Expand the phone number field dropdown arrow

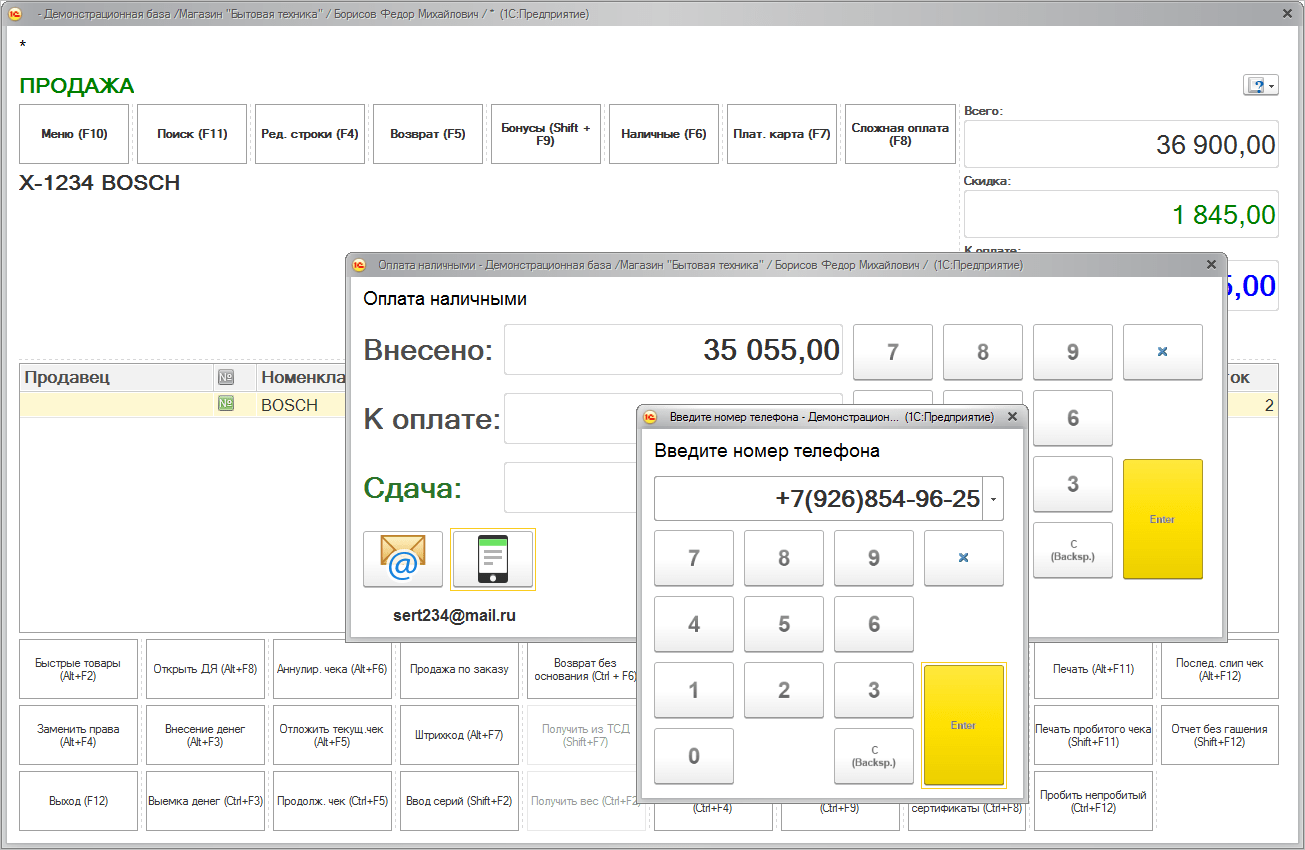click(x=993, y=499)
